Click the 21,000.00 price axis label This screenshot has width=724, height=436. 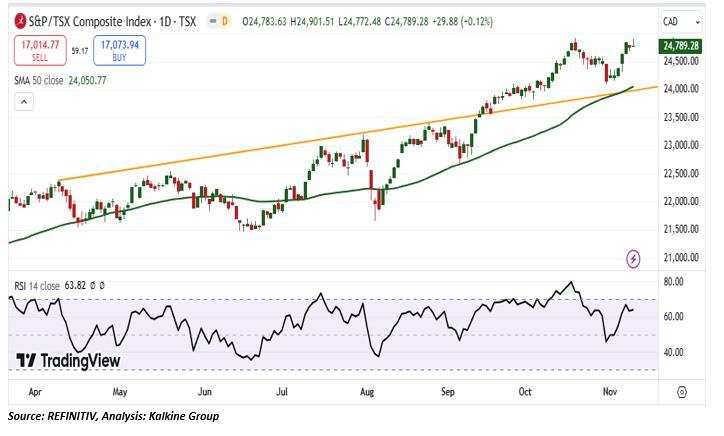681,257
